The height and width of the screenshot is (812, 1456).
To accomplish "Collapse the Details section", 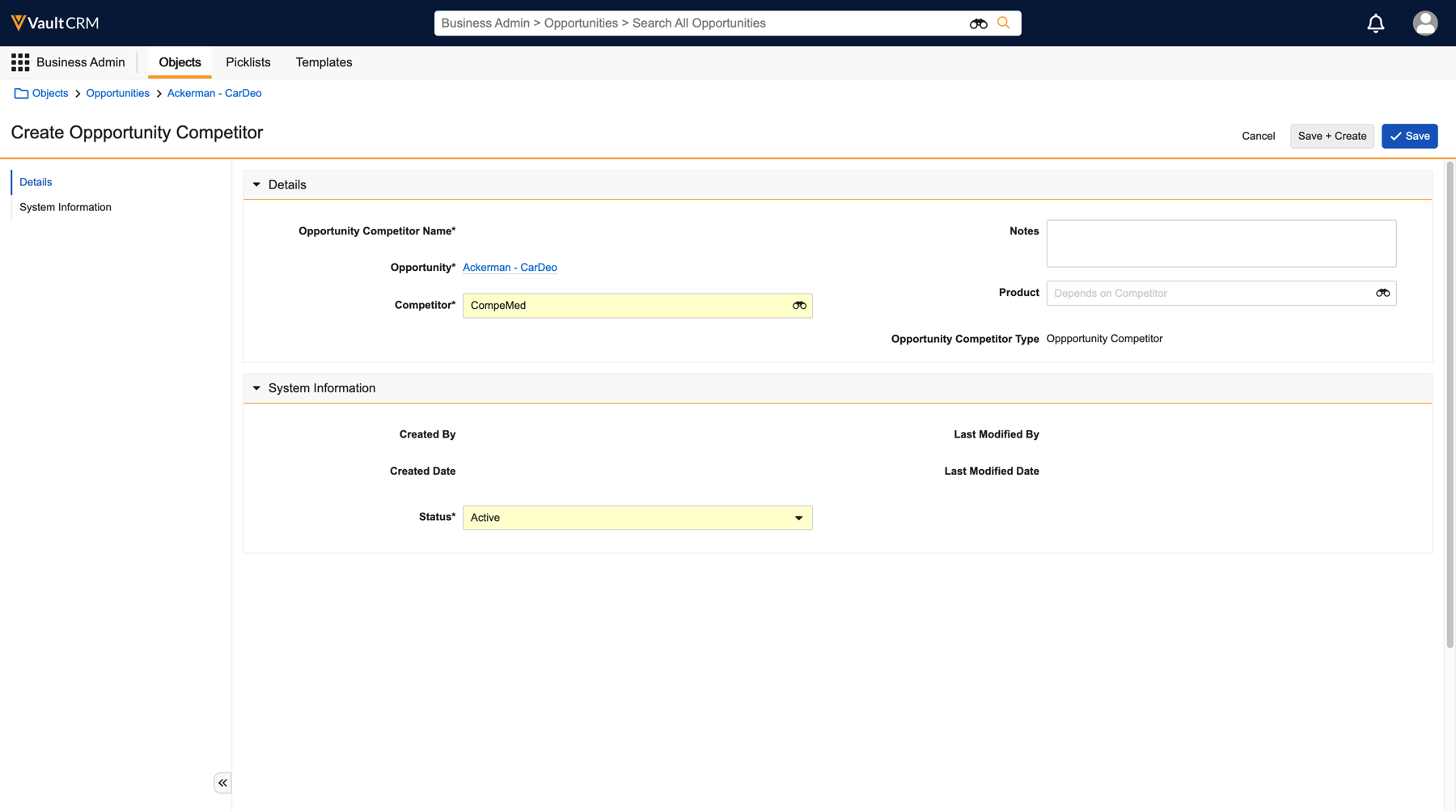I will tap(256, 185).
